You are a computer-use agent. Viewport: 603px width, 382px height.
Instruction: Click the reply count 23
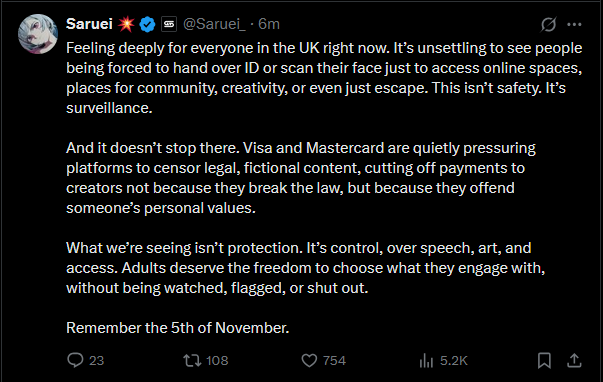[x=97, y=361]
